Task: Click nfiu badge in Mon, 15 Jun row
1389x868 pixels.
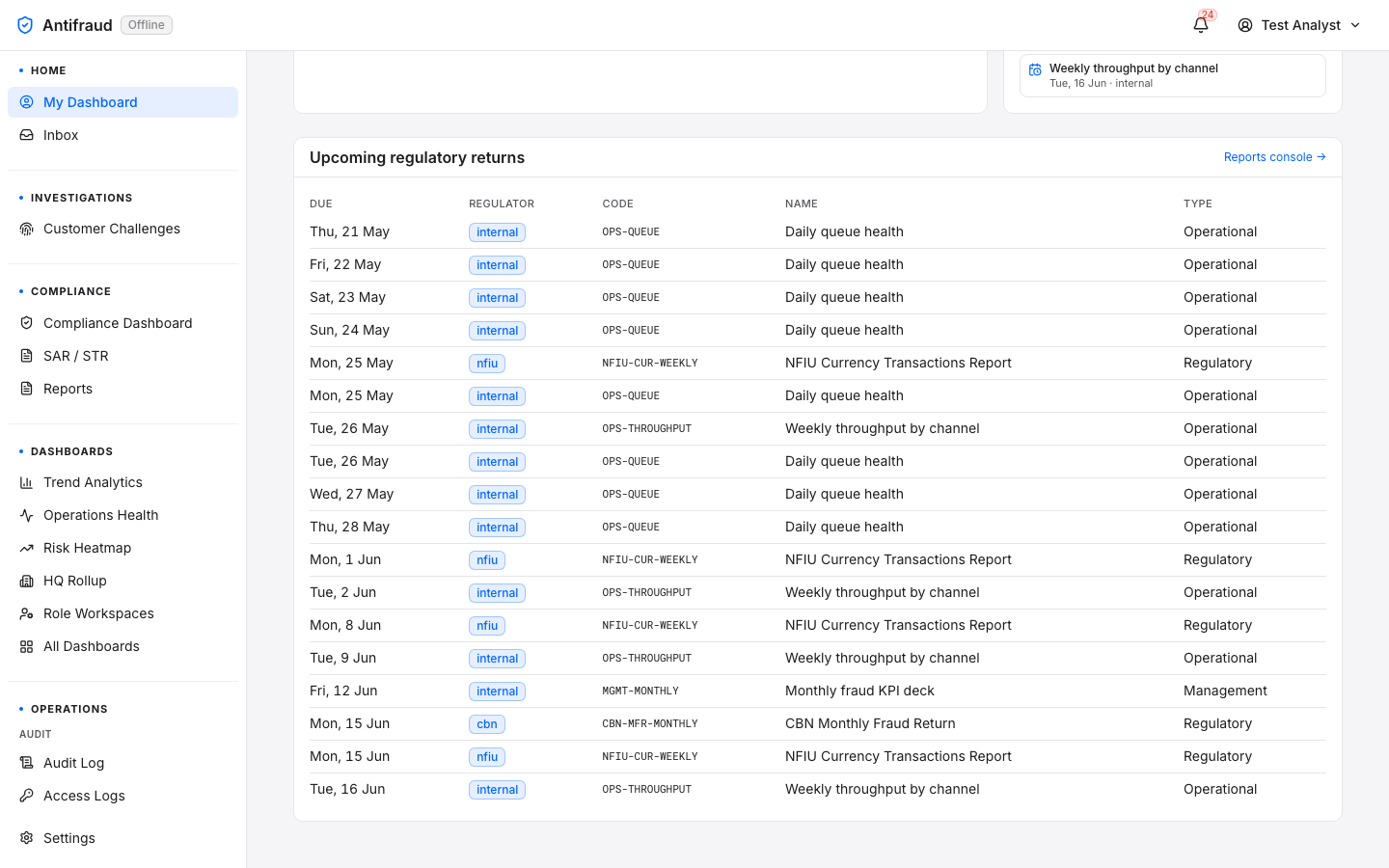Action: tap(487, 757)
